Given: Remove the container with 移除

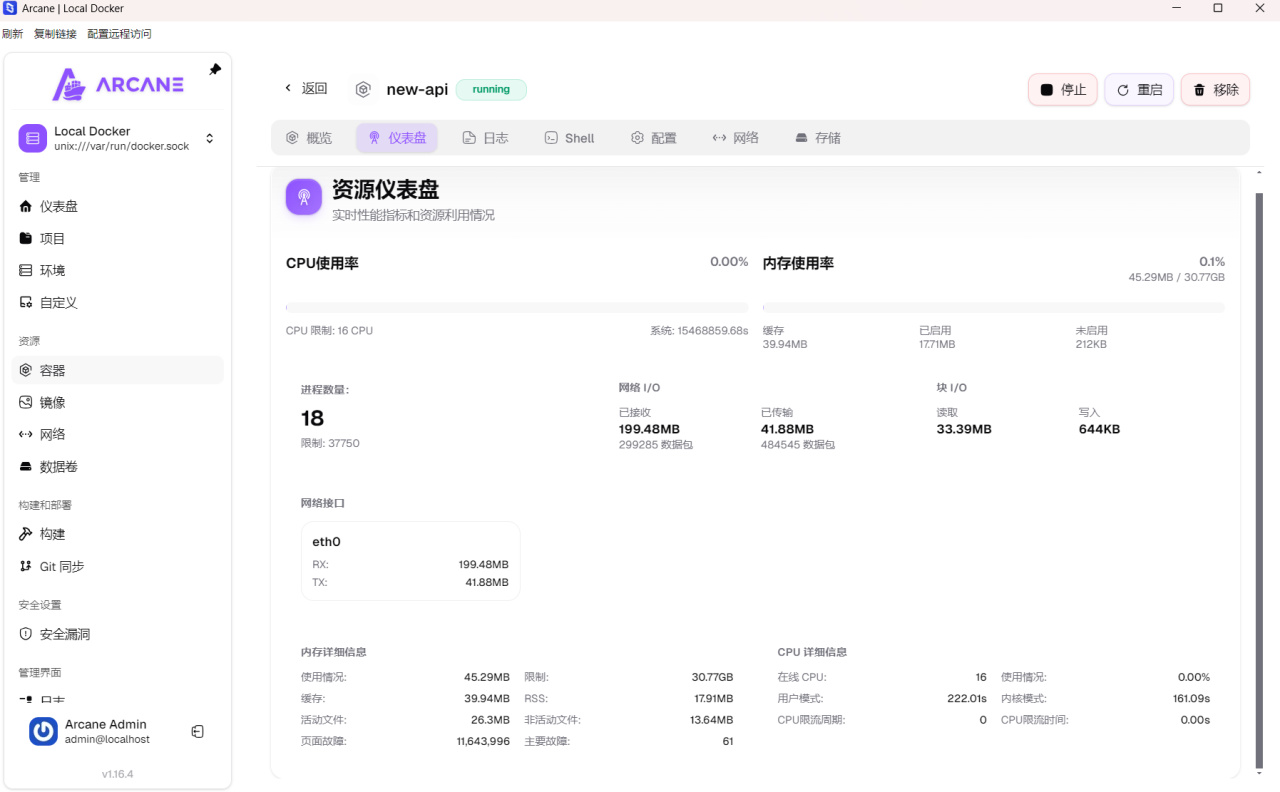Looking at the screenshot, I should coord(1215,89).
